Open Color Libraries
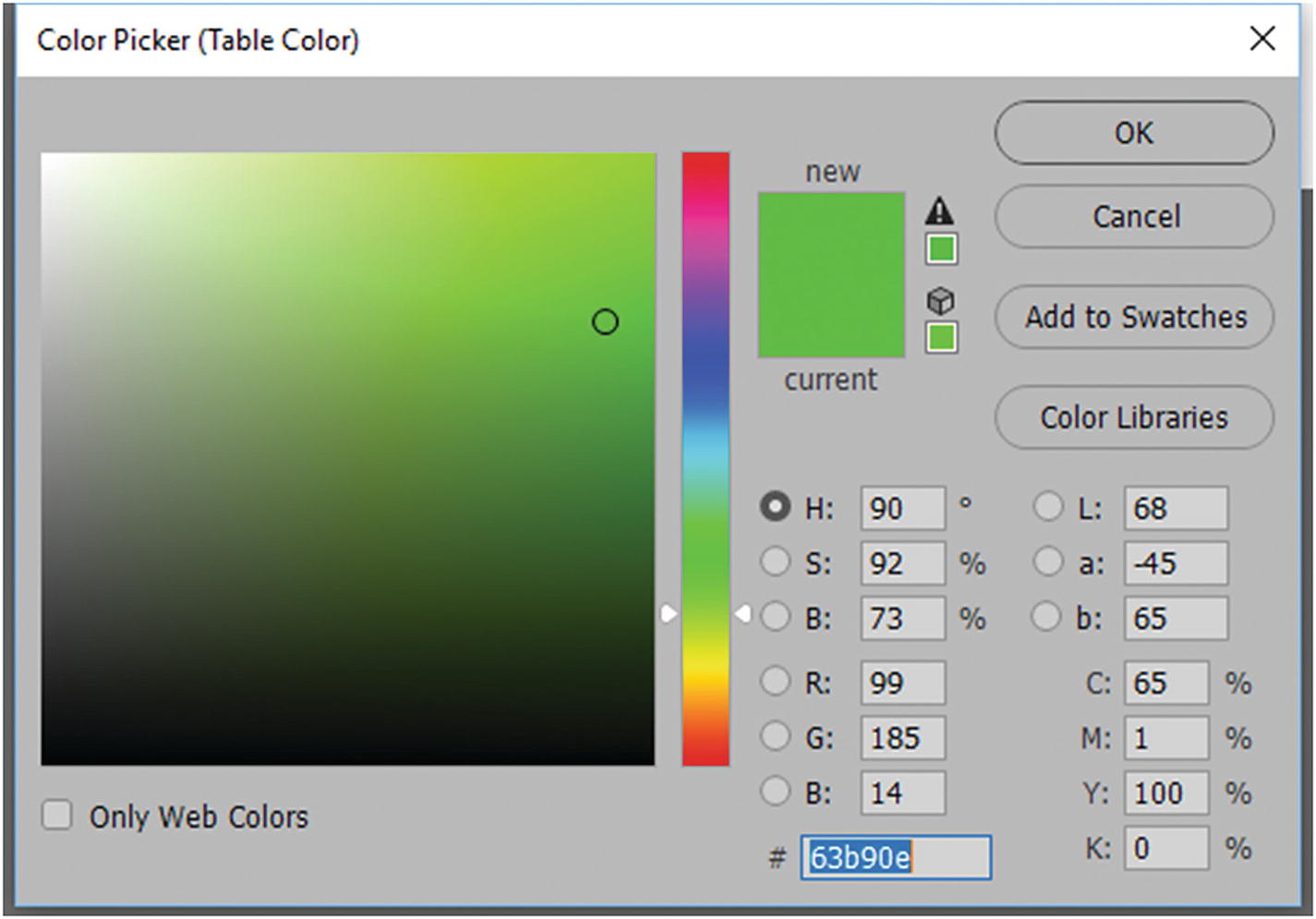Viewport: 1316px width, 919px height. [1134, 417]
